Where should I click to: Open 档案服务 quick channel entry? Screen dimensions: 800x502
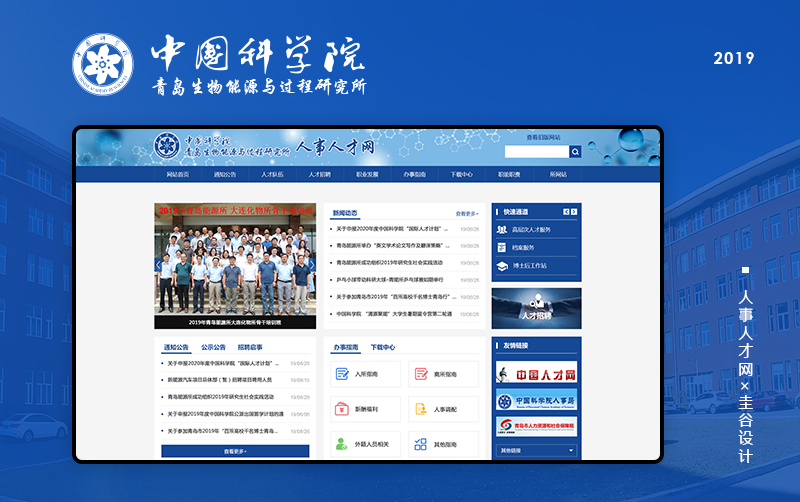click(x=503, y=247)
